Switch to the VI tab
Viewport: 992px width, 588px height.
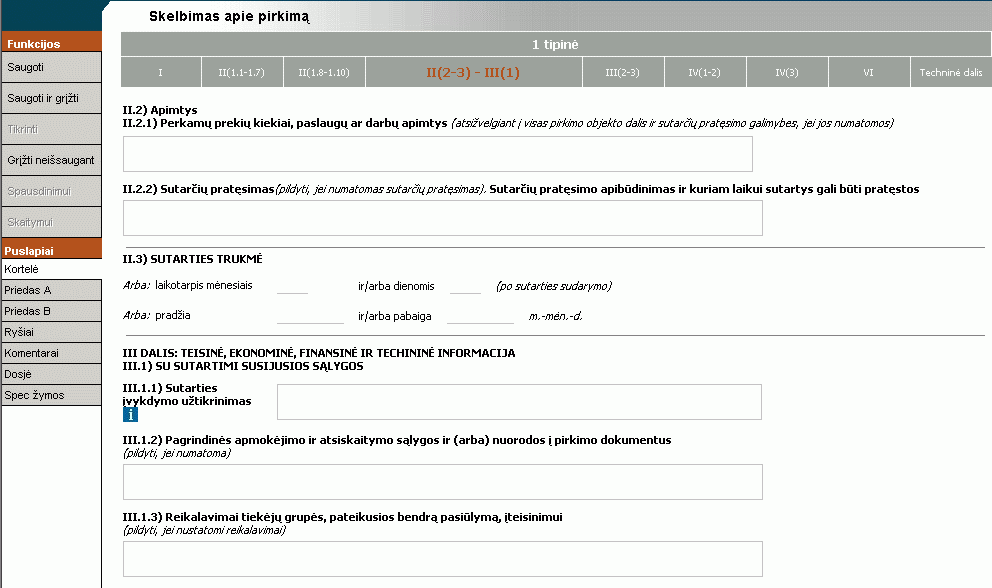tap(869, 72)
